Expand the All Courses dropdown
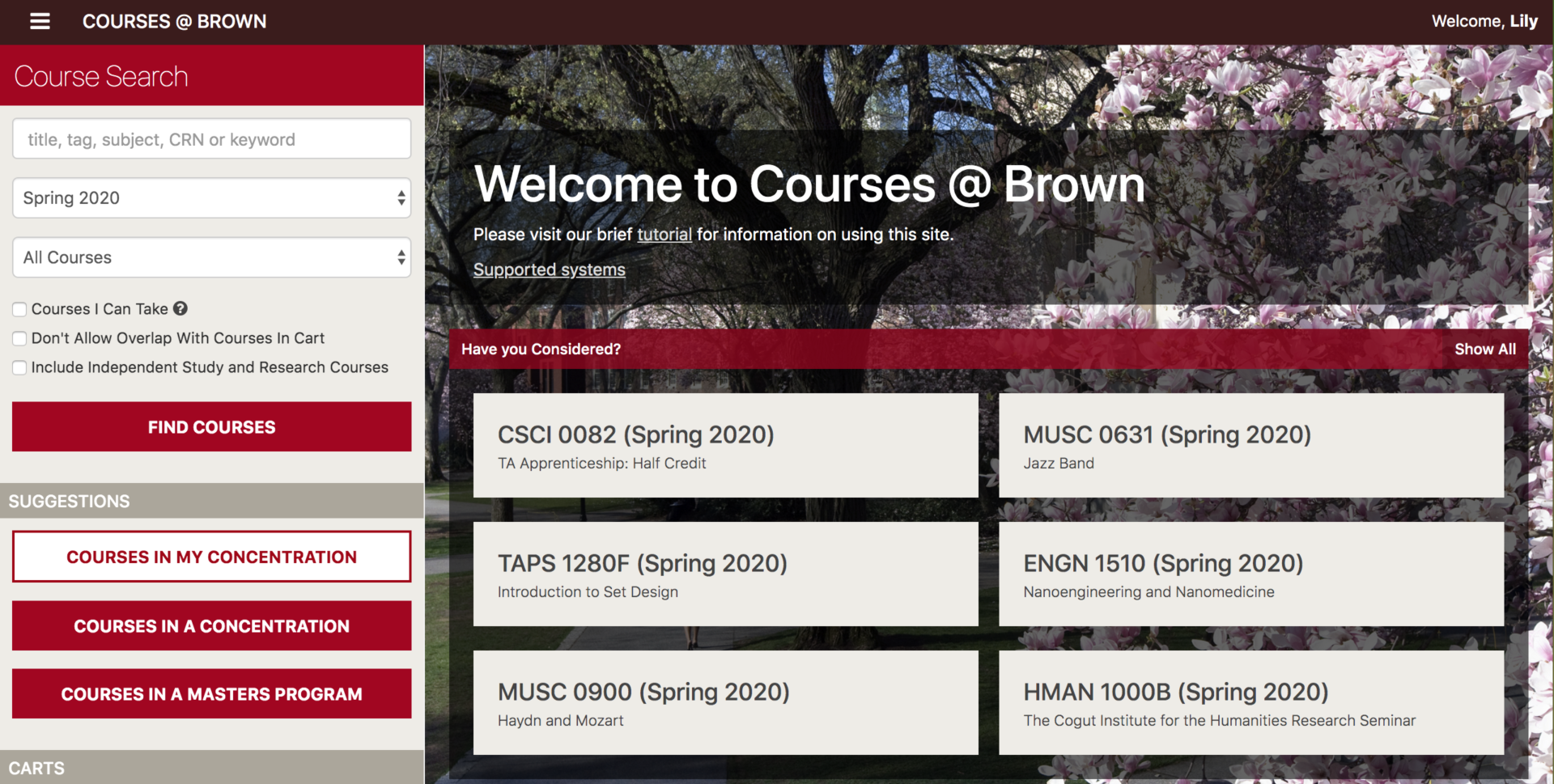This screenshot has height=784, width=1554. 212,257
